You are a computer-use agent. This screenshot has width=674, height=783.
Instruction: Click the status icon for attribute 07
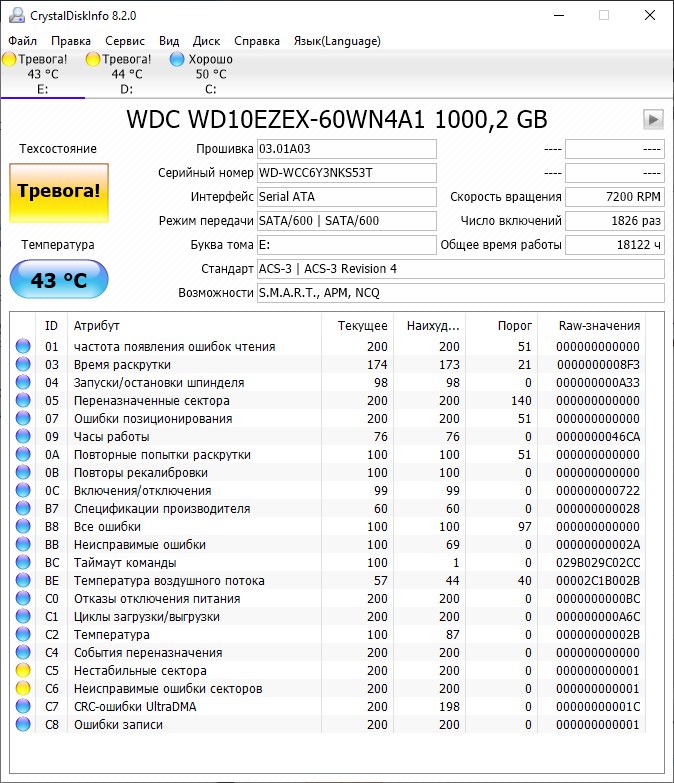tap(23, 418)
